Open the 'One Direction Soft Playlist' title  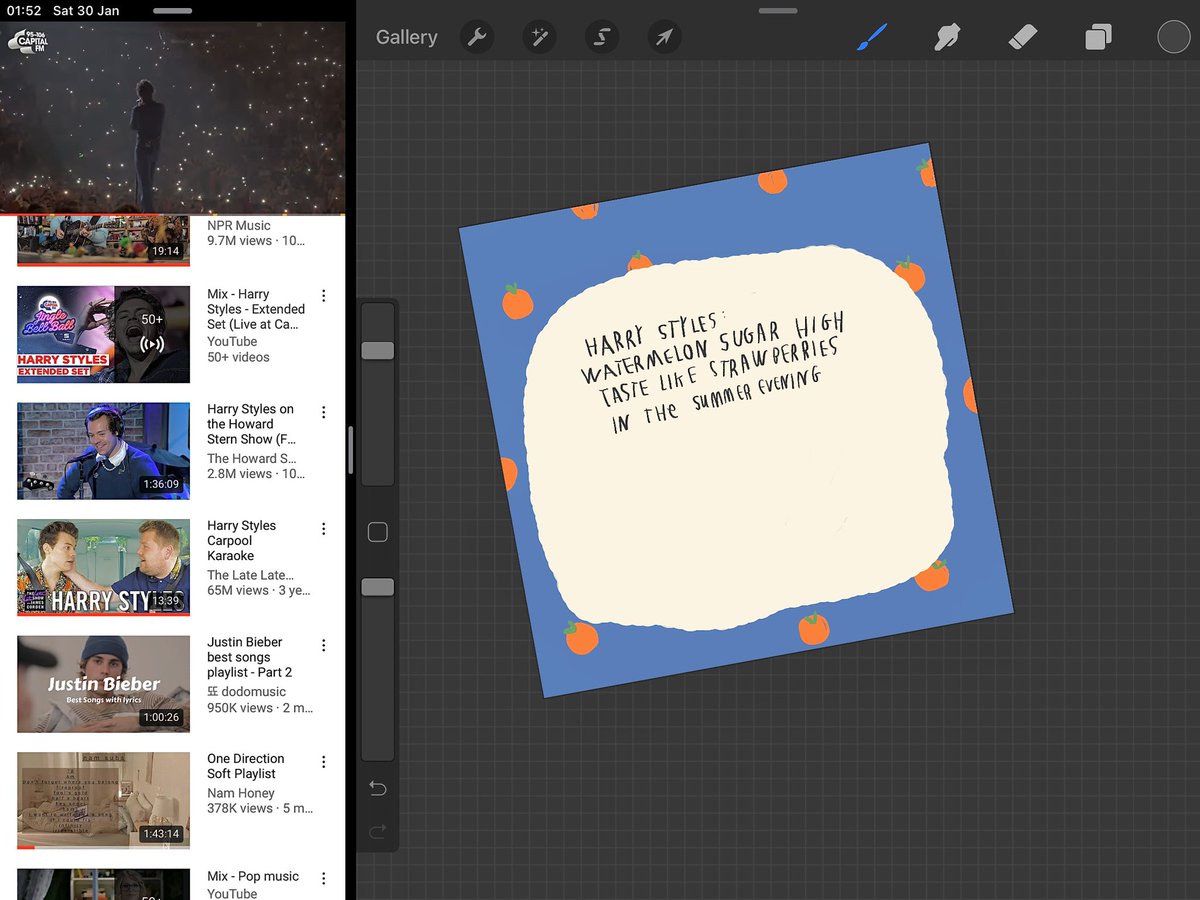click(246, 766)
